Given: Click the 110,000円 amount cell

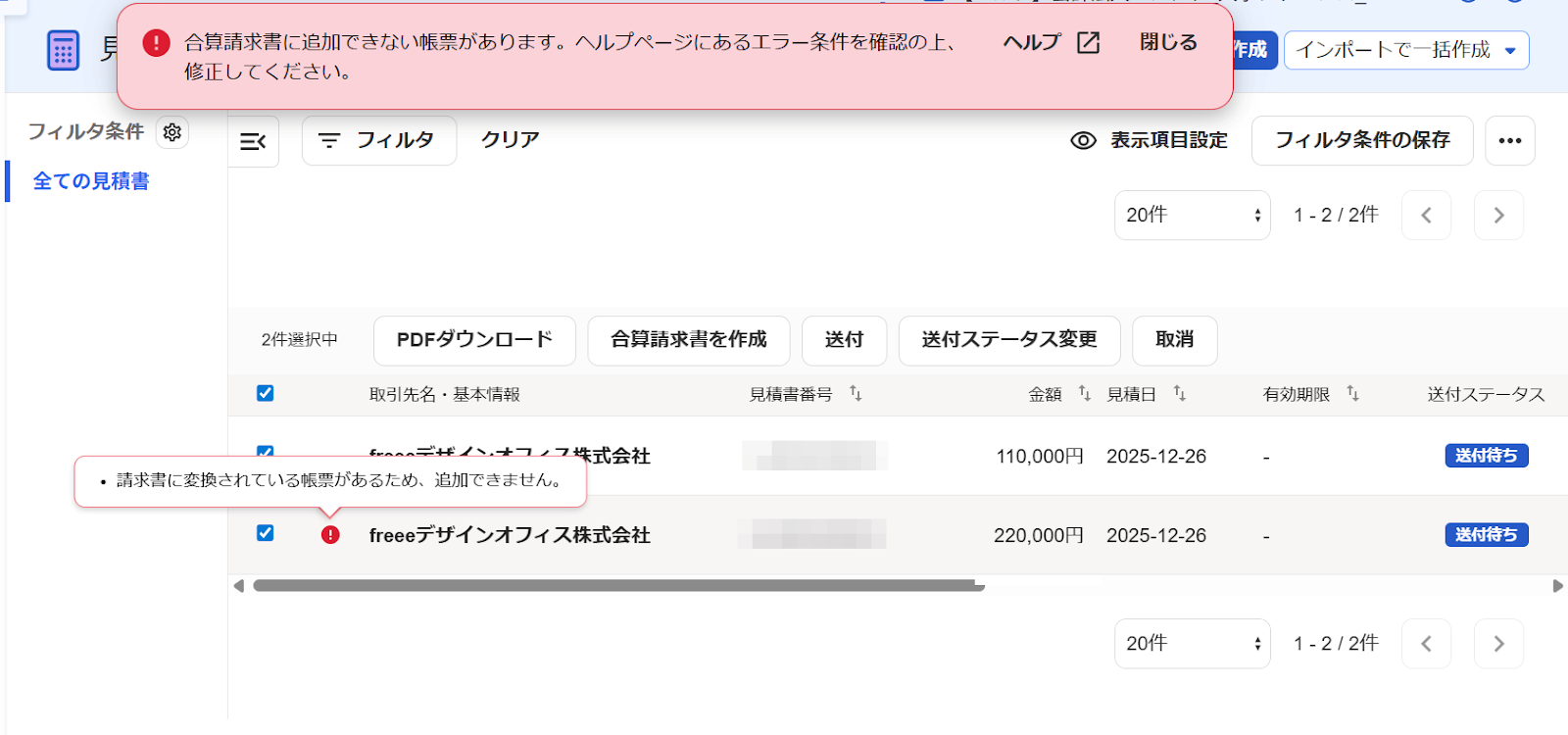Looking at the screenshot, I should [1040, 457].
